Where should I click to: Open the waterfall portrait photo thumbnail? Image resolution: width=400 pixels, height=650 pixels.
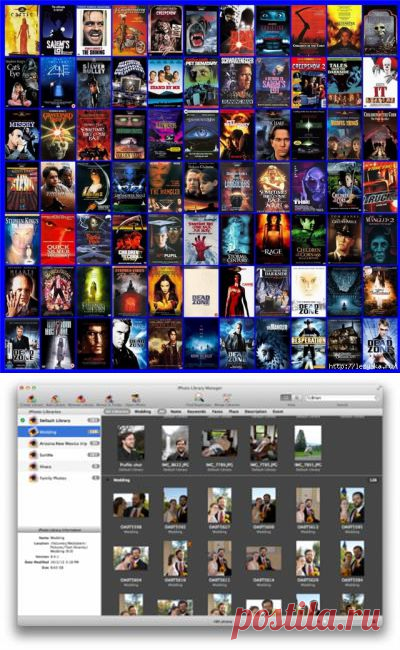pyautogui.click(x=175, y=444)
